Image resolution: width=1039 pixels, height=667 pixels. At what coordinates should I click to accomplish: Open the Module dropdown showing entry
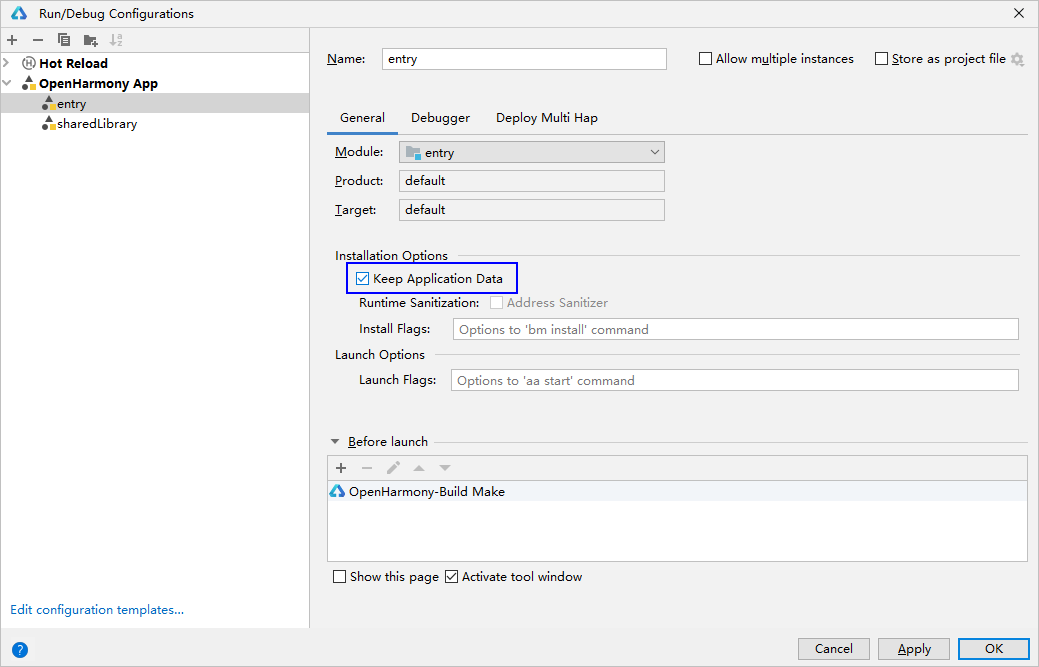click(532, 152)
